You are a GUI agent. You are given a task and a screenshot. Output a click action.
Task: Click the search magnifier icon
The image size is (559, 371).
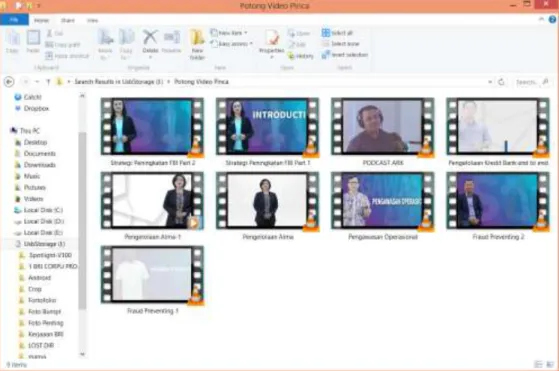tap(545, 82)
